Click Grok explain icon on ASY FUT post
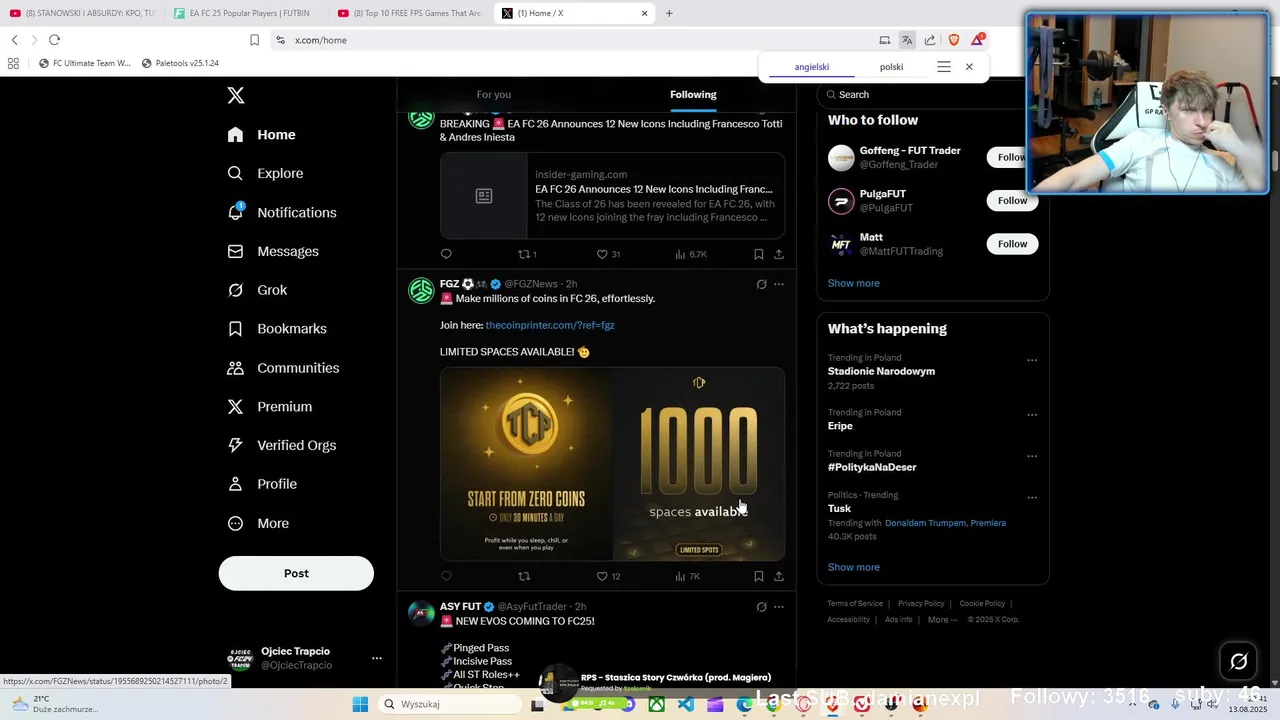Screen dimensions: 1280x720 click(x=761, y=607)
